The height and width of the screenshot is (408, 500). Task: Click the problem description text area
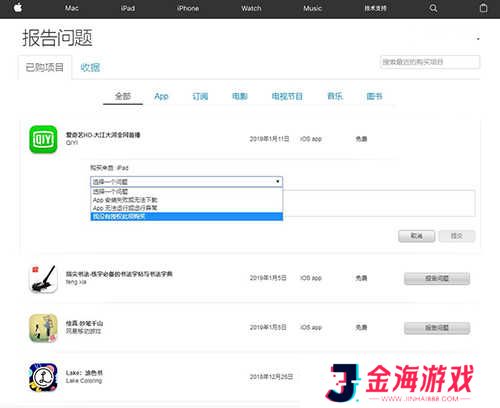379,203
